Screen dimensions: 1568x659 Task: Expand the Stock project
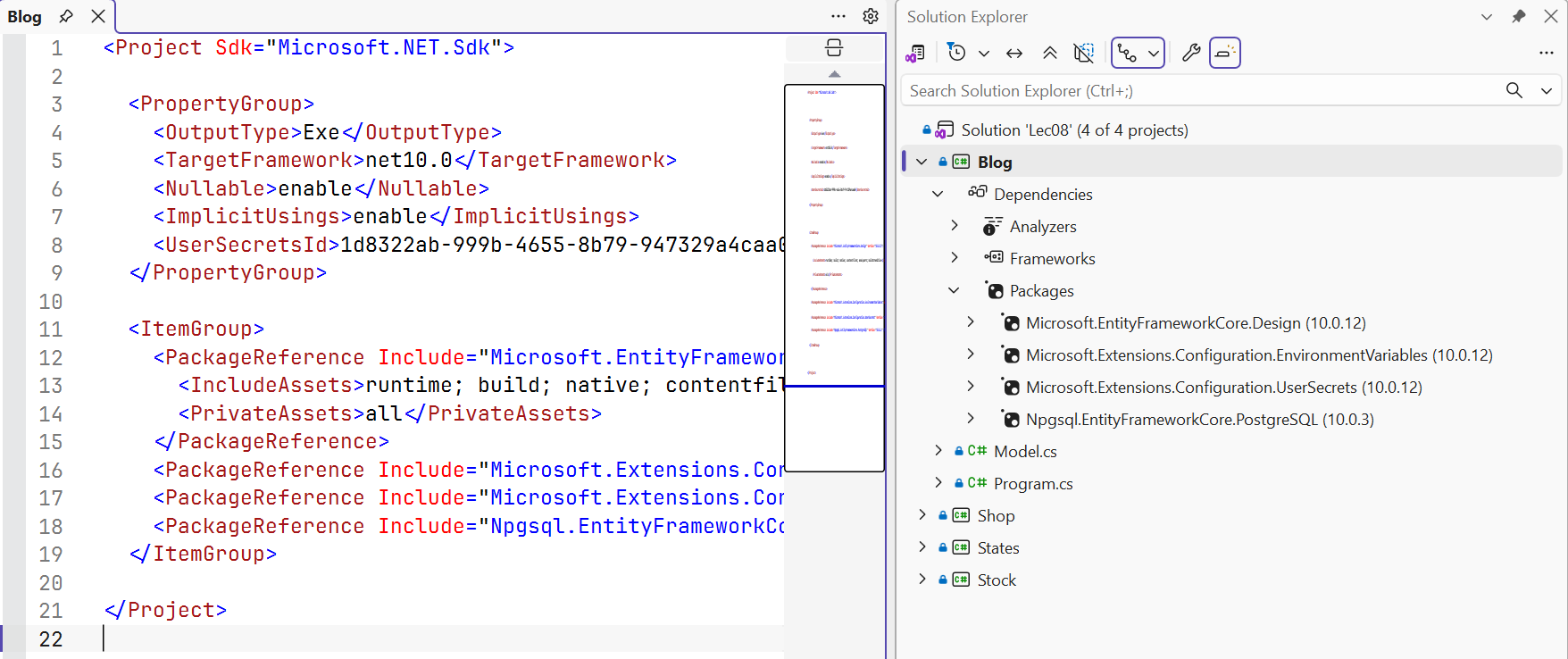[922, 580]
